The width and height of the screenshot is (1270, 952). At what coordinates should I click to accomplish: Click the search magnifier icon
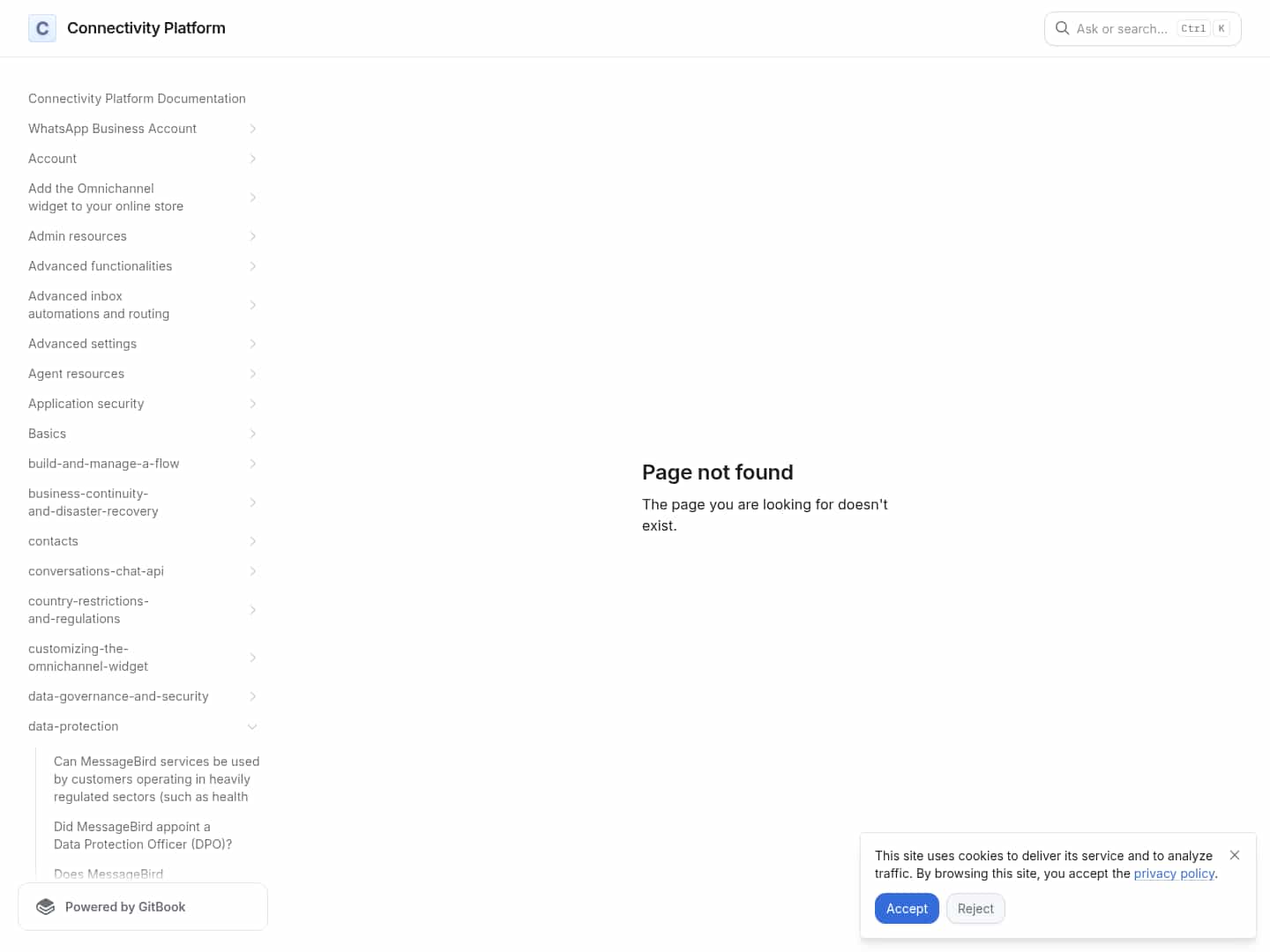coord(1062,28)
